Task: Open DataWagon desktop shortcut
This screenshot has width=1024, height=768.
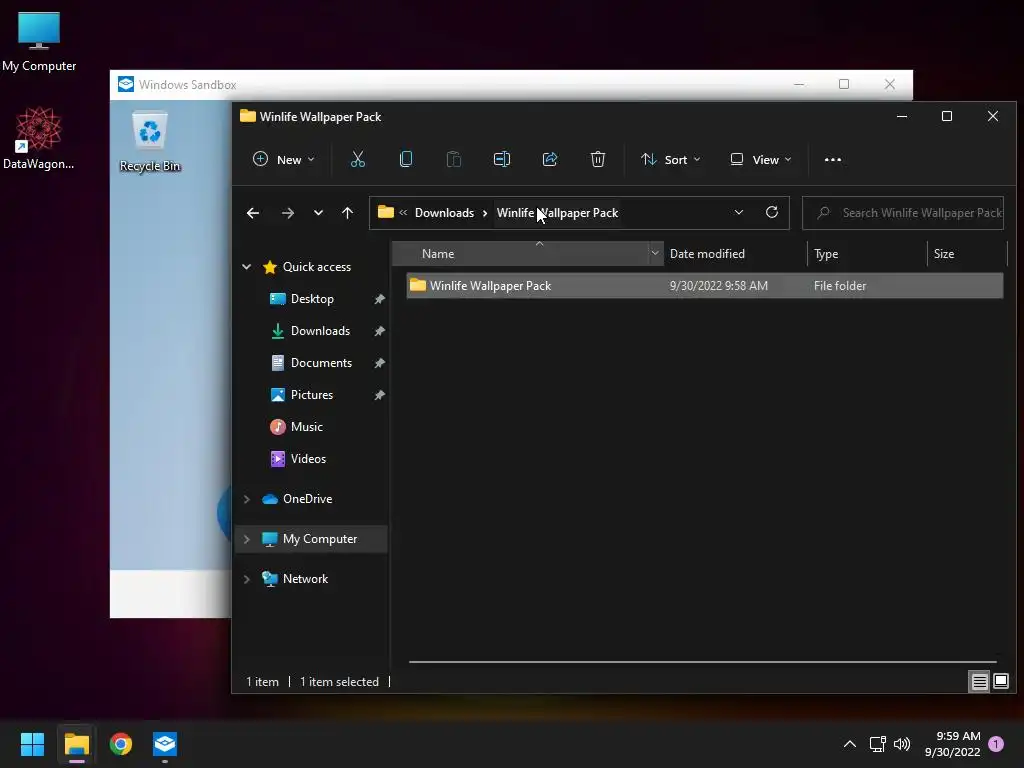Action: (x=39, y=139)
